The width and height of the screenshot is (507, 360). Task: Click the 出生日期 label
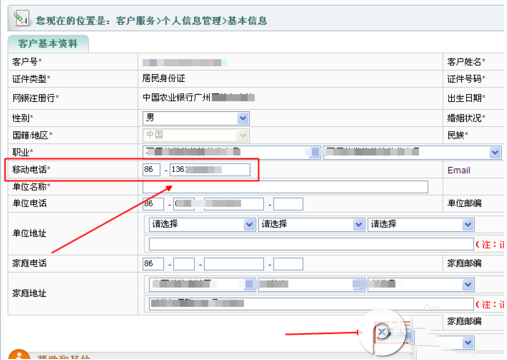click(x=466, y=98)
